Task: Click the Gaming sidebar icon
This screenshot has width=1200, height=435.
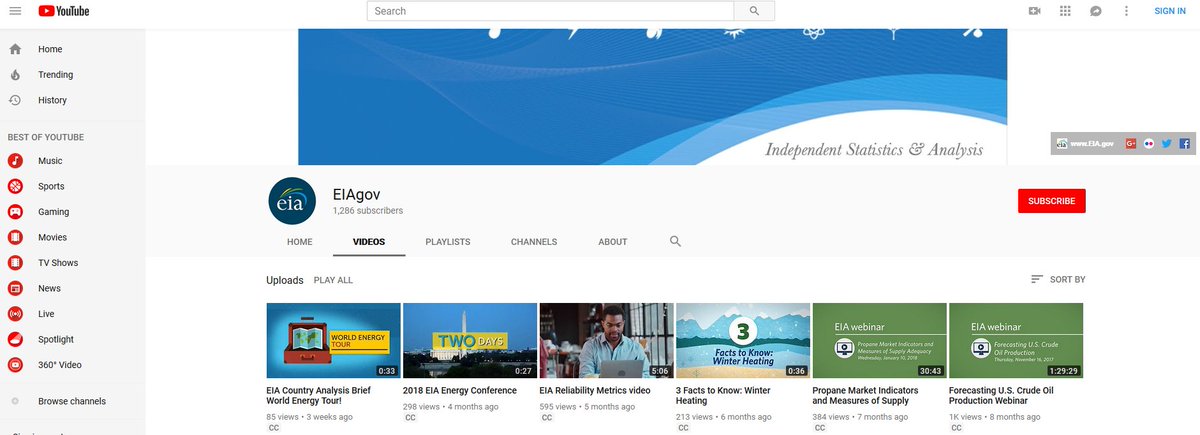Action: 15,212
